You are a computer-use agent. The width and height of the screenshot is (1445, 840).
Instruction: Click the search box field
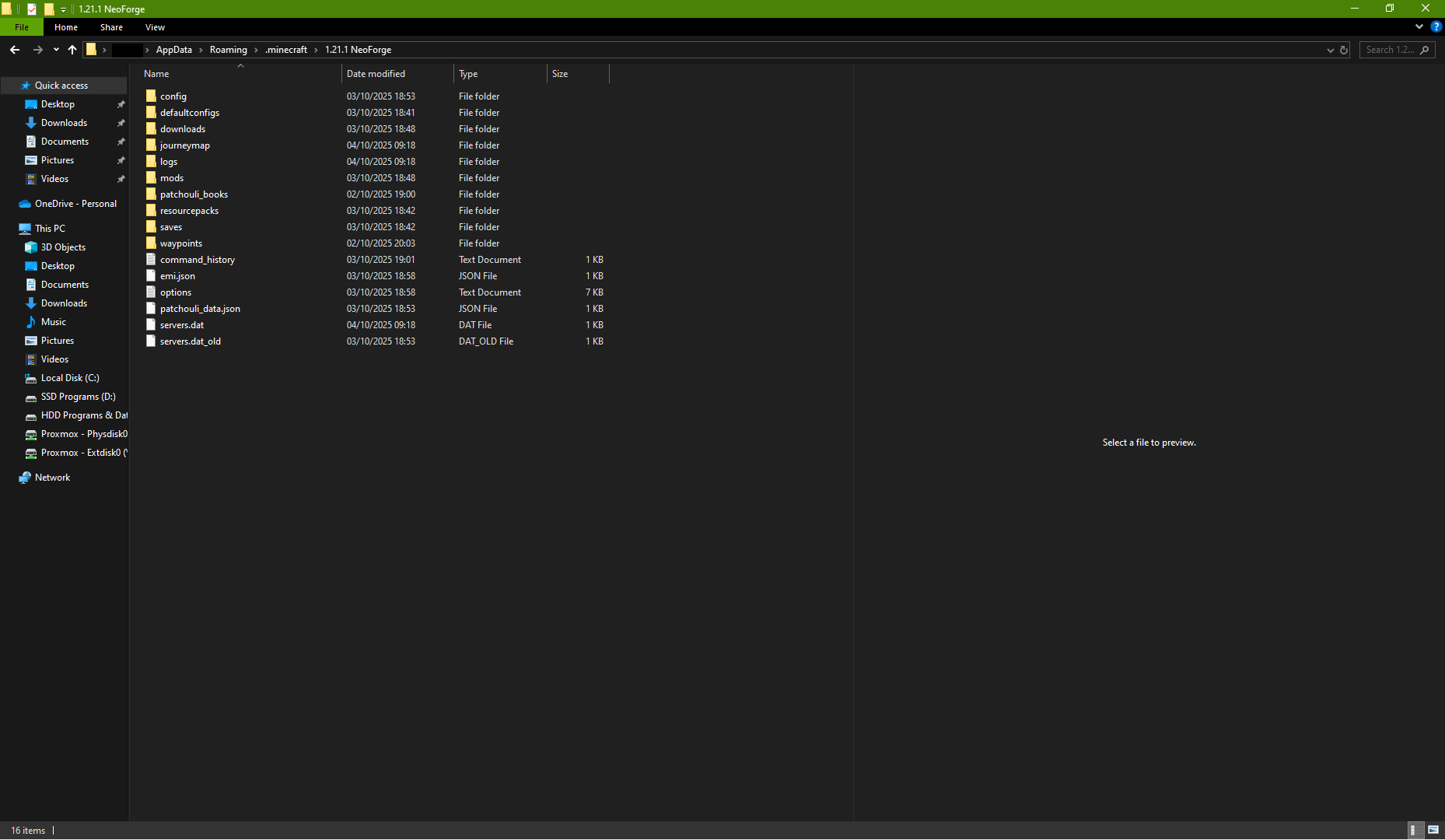(x=1391, y=50)
